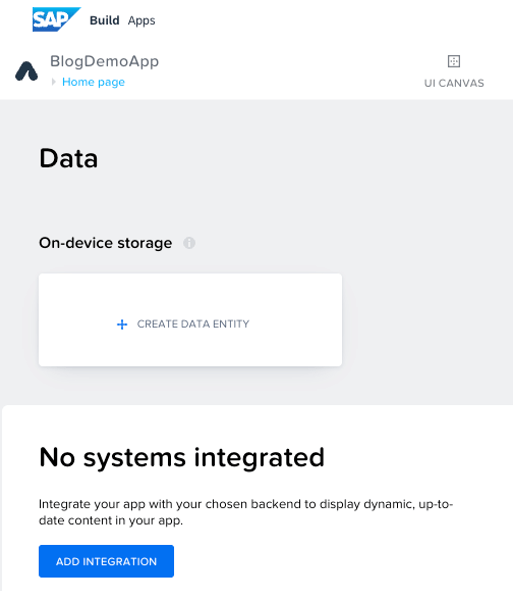Select the BlogDemoApp title
The width and height of the screenshot is (514, 591).
click(104, 61)
